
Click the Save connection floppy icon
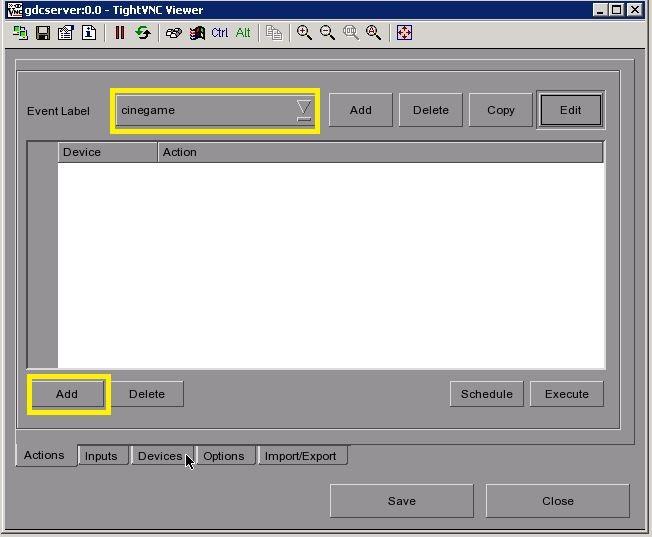43,33
